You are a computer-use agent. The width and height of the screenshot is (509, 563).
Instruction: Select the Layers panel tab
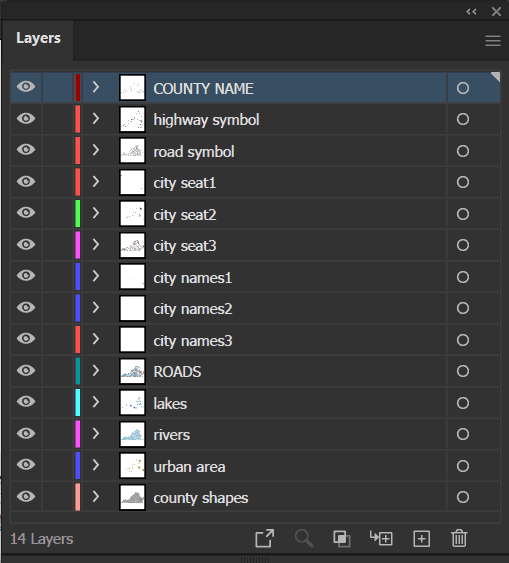(x=38, y=38)
